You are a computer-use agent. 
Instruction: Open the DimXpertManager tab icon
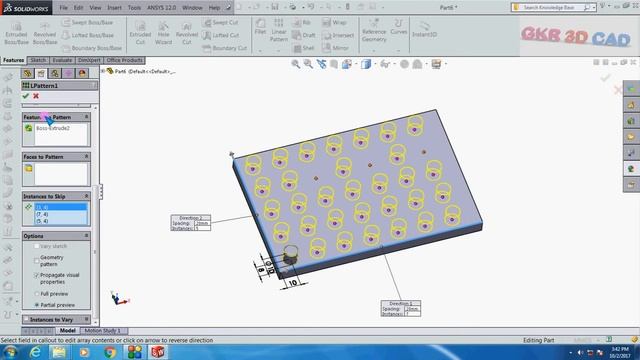point(68,73)
